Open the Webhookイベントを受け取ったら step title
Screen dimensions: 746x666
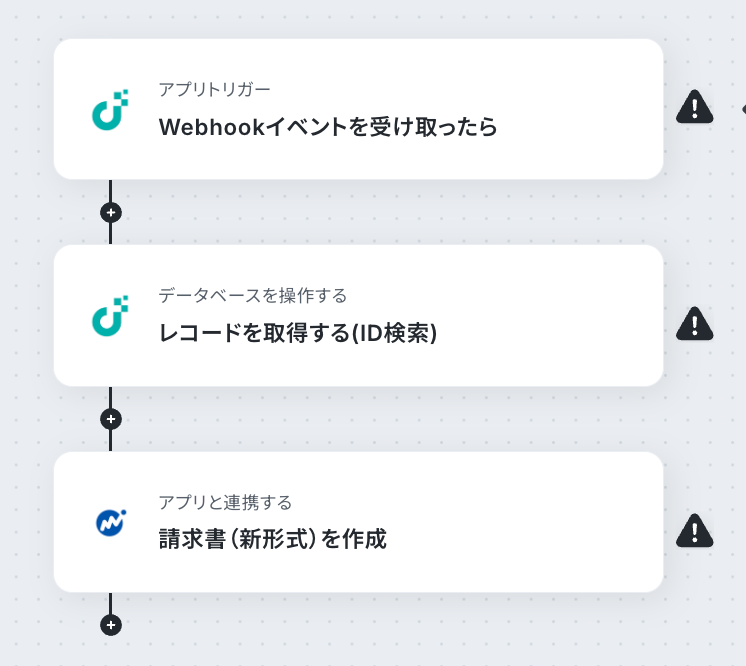[328, 127]
